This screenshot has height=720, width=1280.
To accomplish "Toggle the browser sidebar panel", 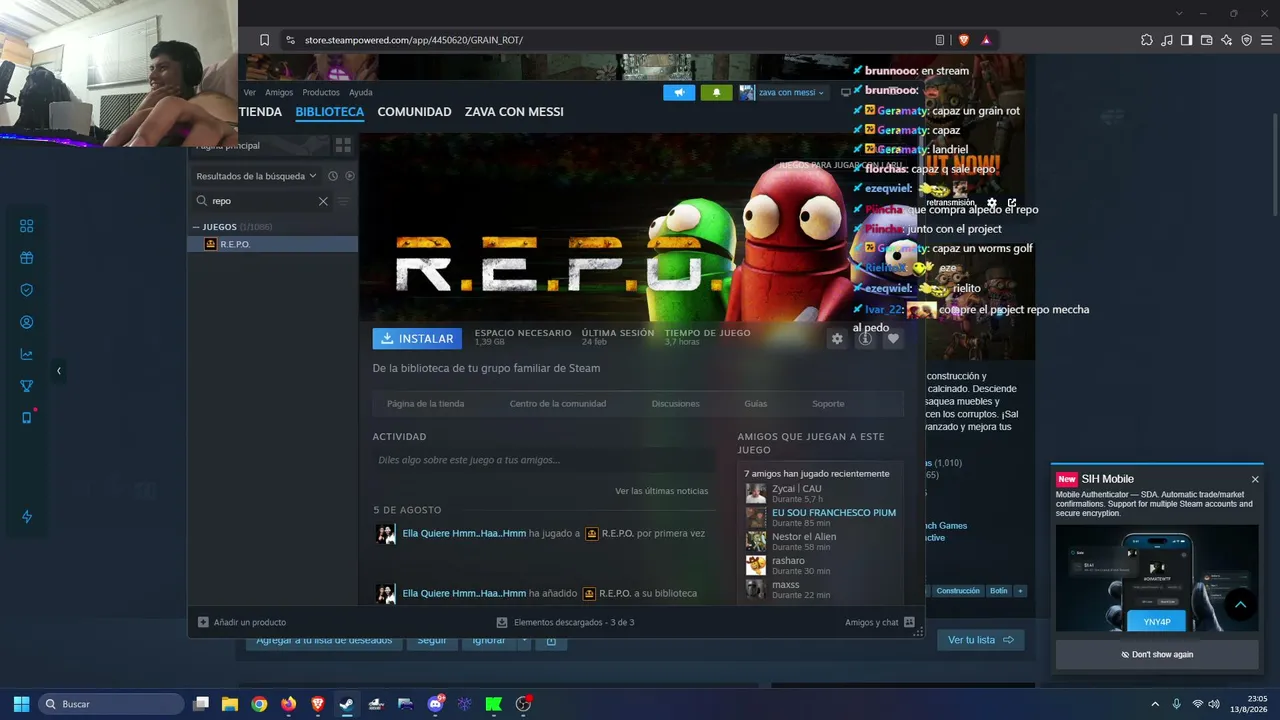I will coord(1187,40).
